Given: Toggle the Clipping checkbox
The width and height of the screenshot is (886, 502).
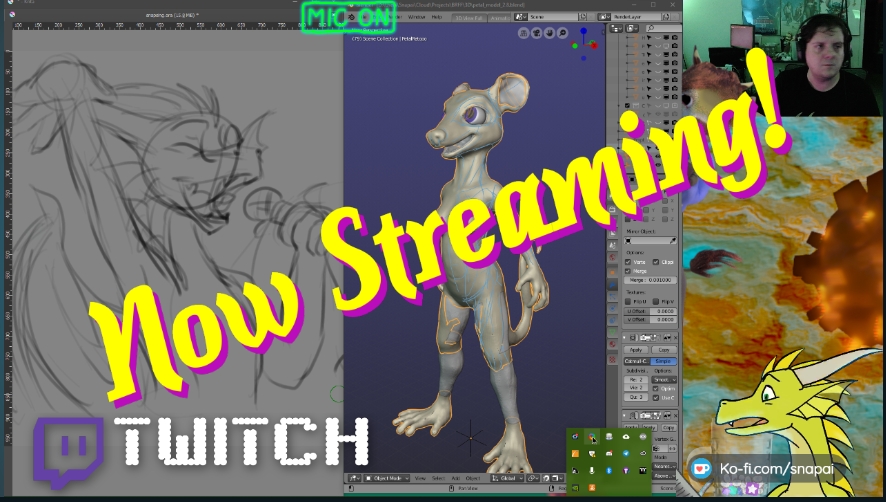Looking at the screenshot, I should 656,262.
